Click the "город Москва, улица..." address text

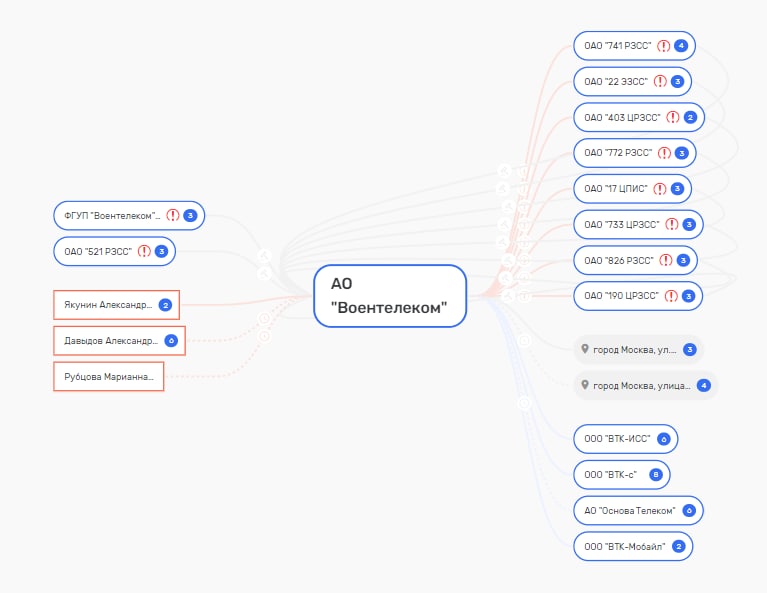tap(642, 386)
